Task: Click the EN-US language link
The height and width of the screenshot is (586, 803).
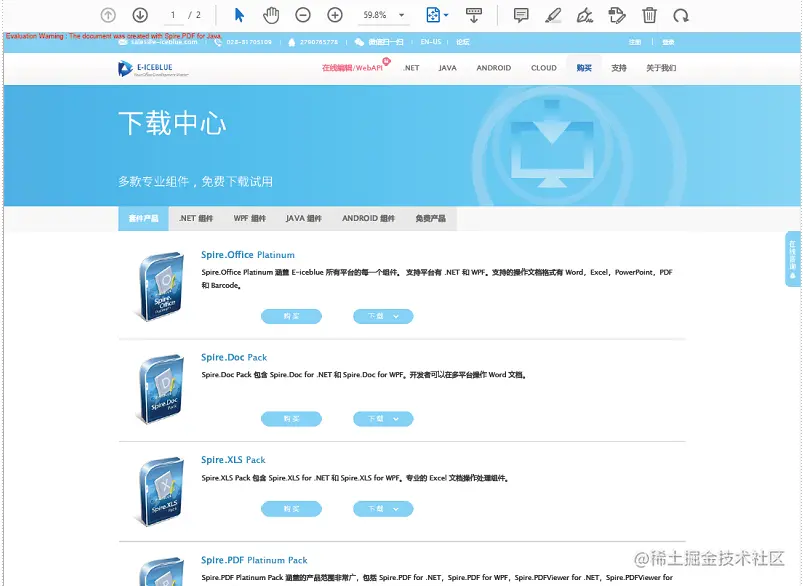Action: pyautogui.click(x=431, y=42)
